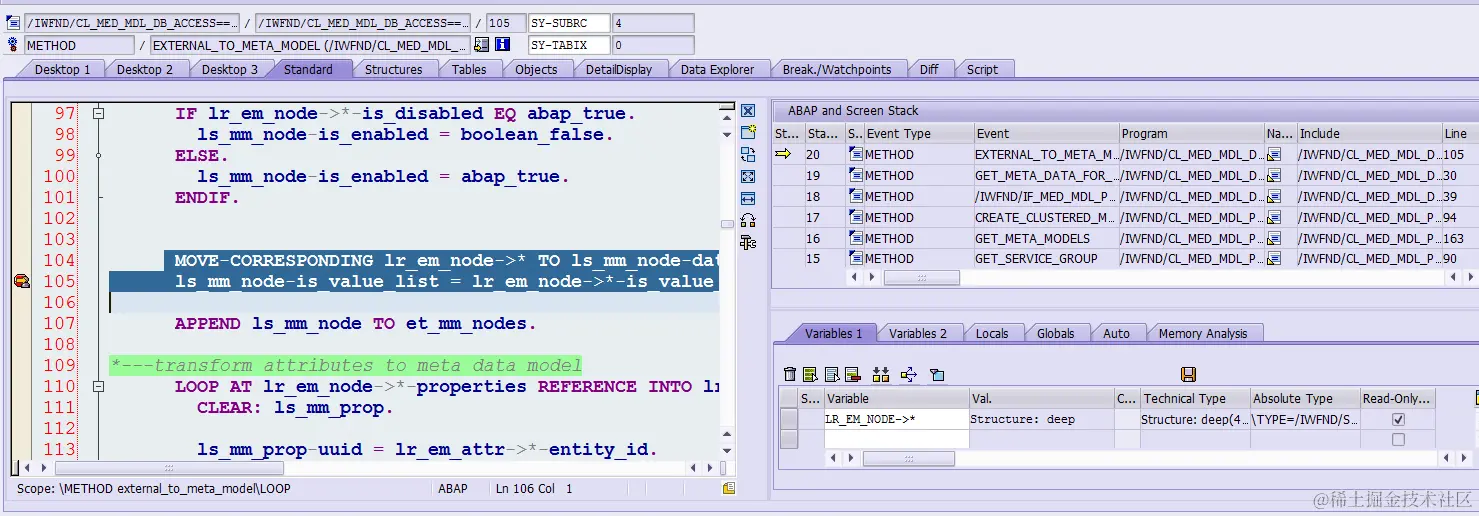Switch to the Tables tab

coord(469,69)
